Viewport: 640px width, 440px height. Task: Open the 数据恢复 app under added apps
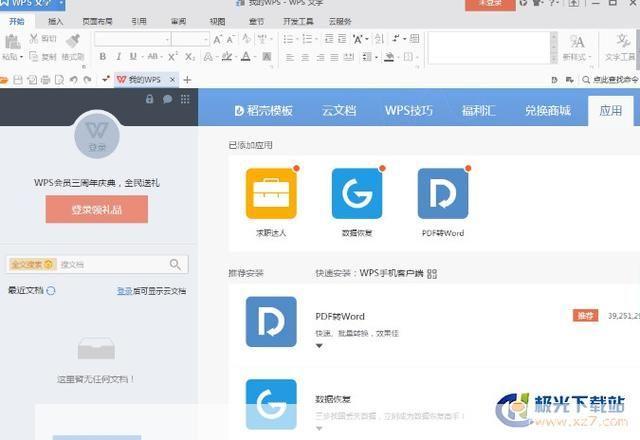point(357,193)
